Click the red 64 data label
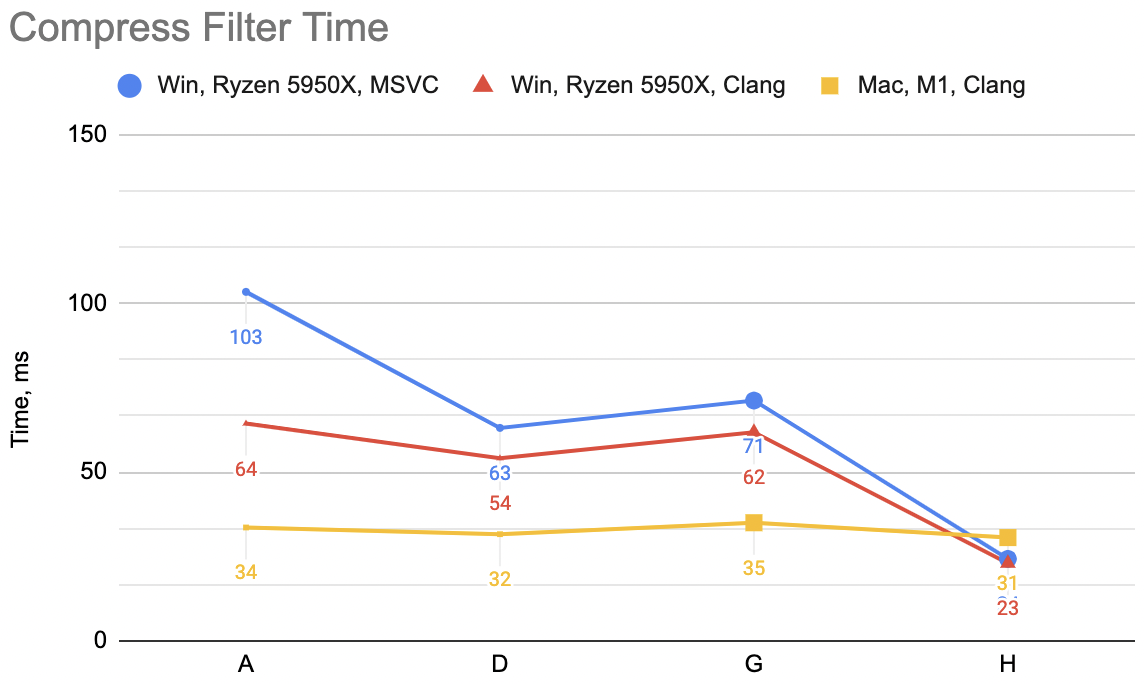The image size is (1144, 684). point(246,469)
